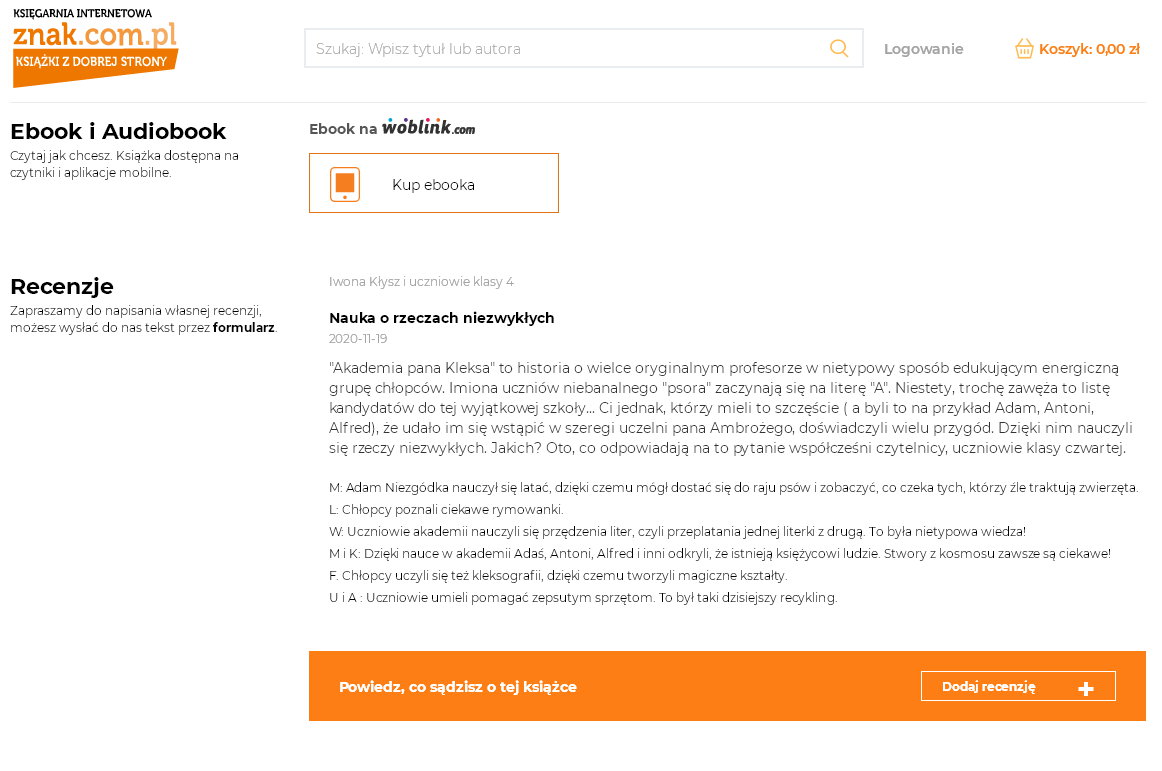The height and width of the screenshot is (771, 1162).
Task: Click the Dodaj recenzję button
Action: (x=1018, y=686)
